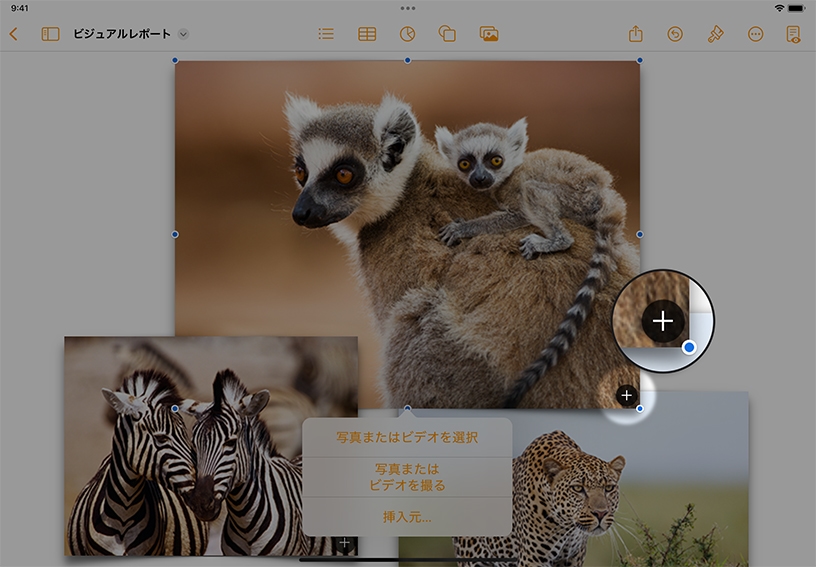Open the document view options icon

(x=793, y=34)
